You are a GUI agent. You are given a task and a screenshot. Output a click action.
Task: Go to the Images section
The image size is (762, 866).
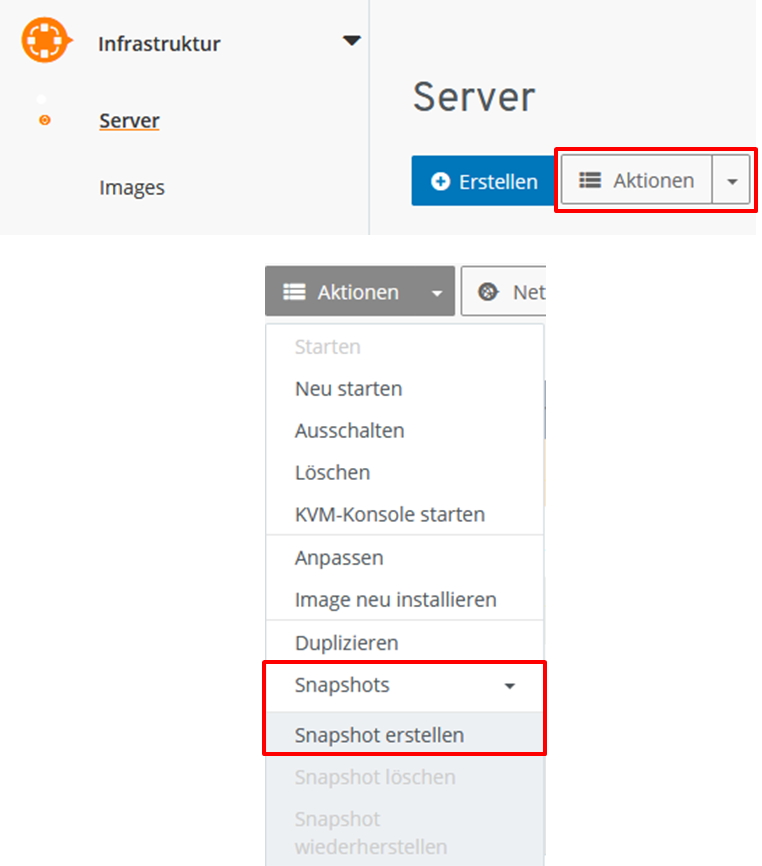[131, 187]
